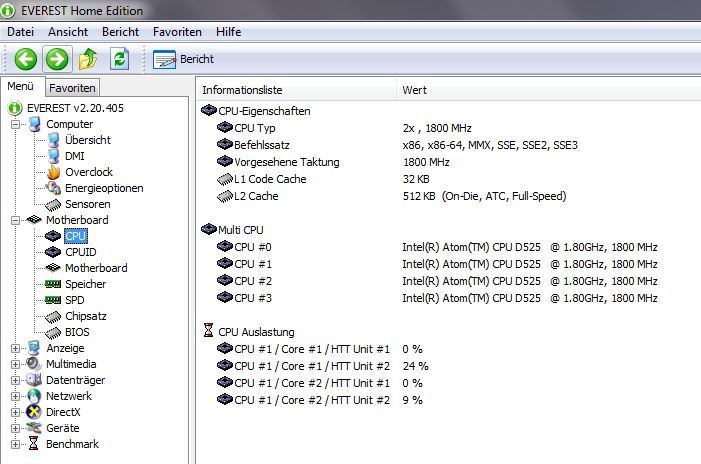Image resolution: width=701 pixels, height=464 pixels.
Task: Go up one level with folder arrow icon
Action: point(88,59)
